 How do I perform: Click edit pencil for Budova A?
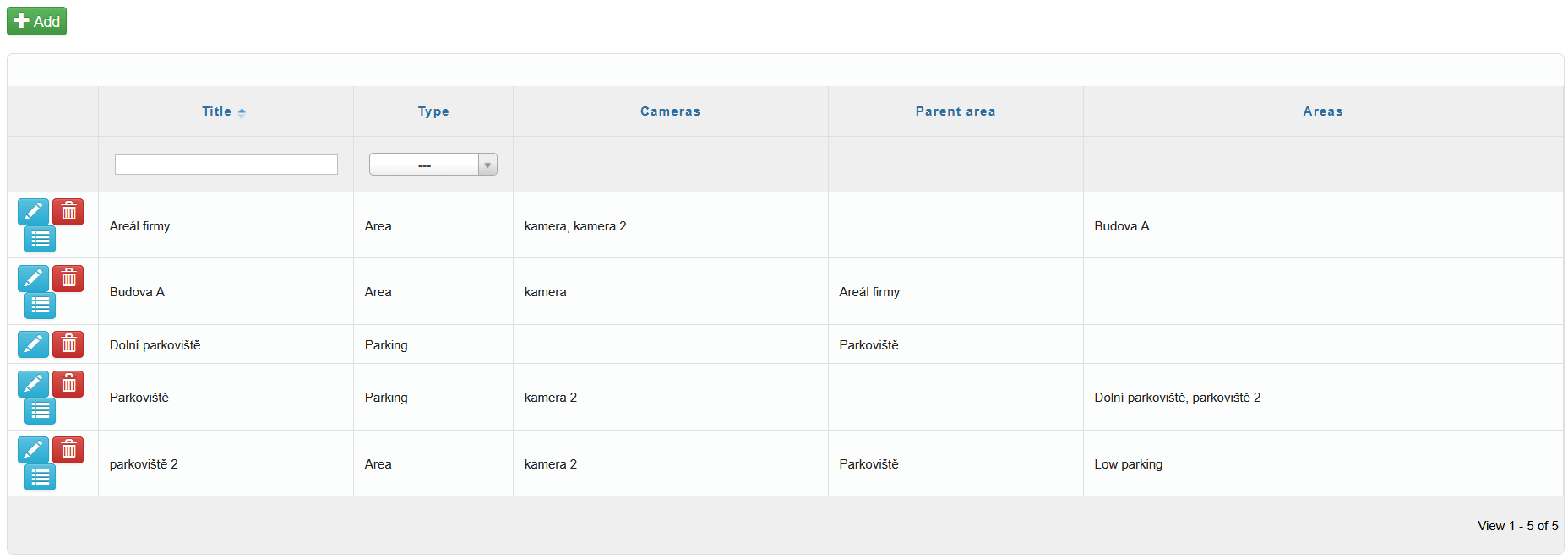[33, 278]
